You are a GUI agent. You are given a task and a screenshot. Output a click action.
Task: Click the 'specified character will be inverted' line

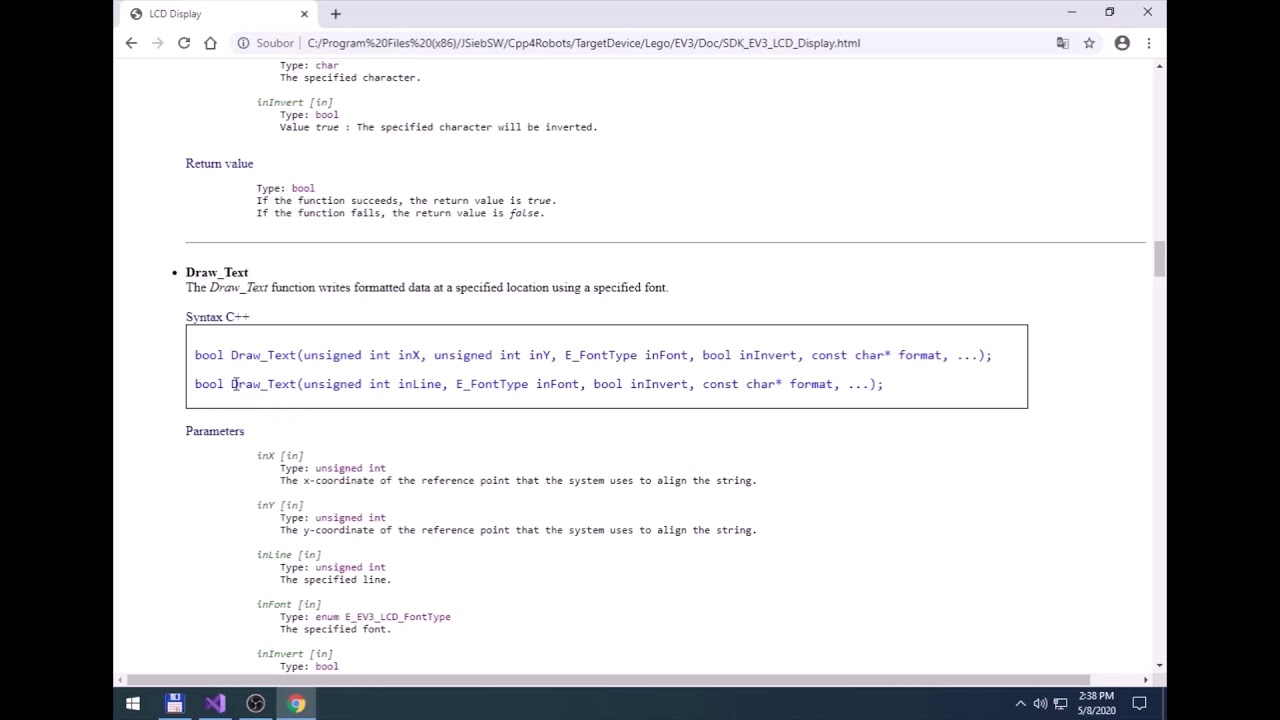click(438, 127)
